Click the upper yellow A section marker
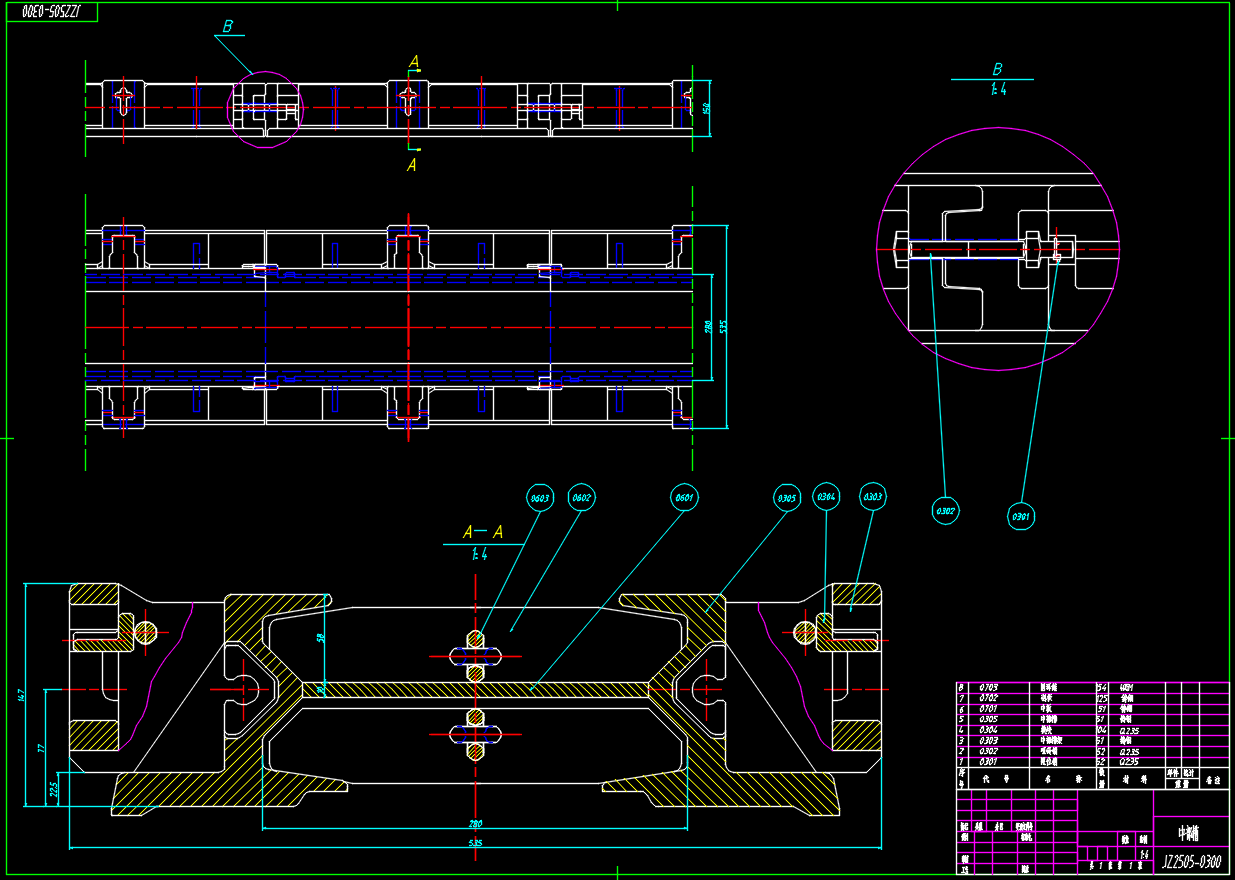1235x880 pixels. pyautogui.click(x=414, y=62)
